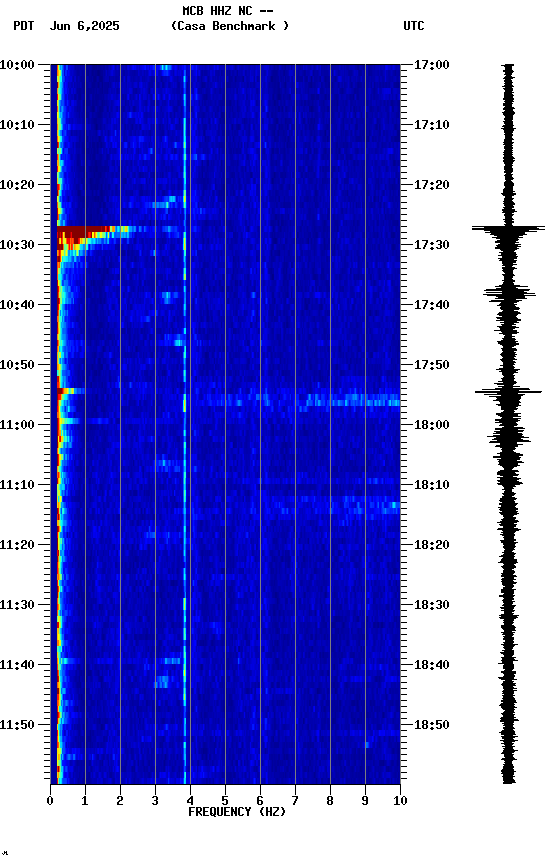The width and height of the screenshot is (552, 864).
Task: Click the '17:30' UTC time label
Action: [x=432, y=245]
